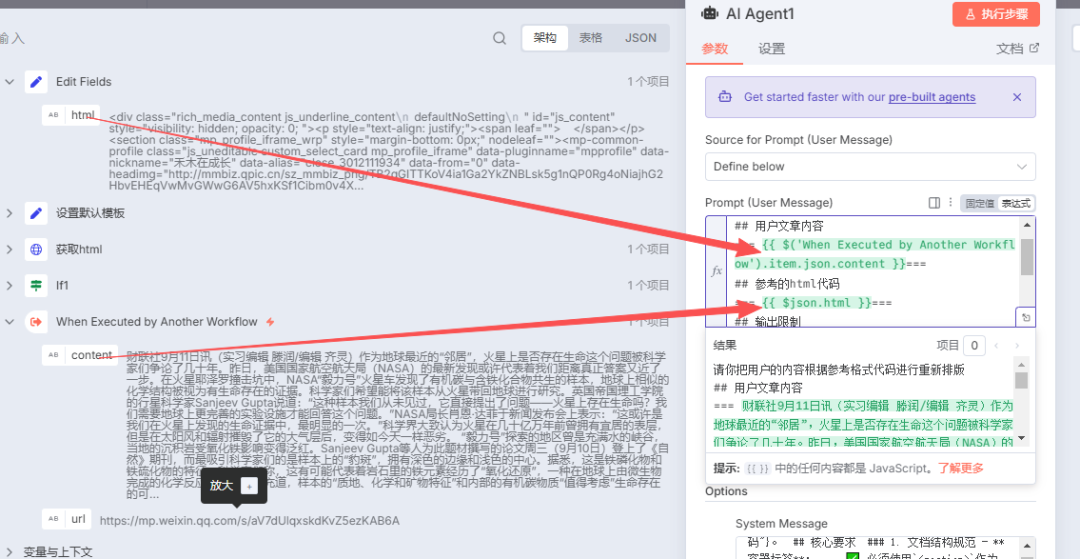Screen dimensions: 1080x559
Task: Expand the 设置默认模板 node
Action: tap(10, 213)
